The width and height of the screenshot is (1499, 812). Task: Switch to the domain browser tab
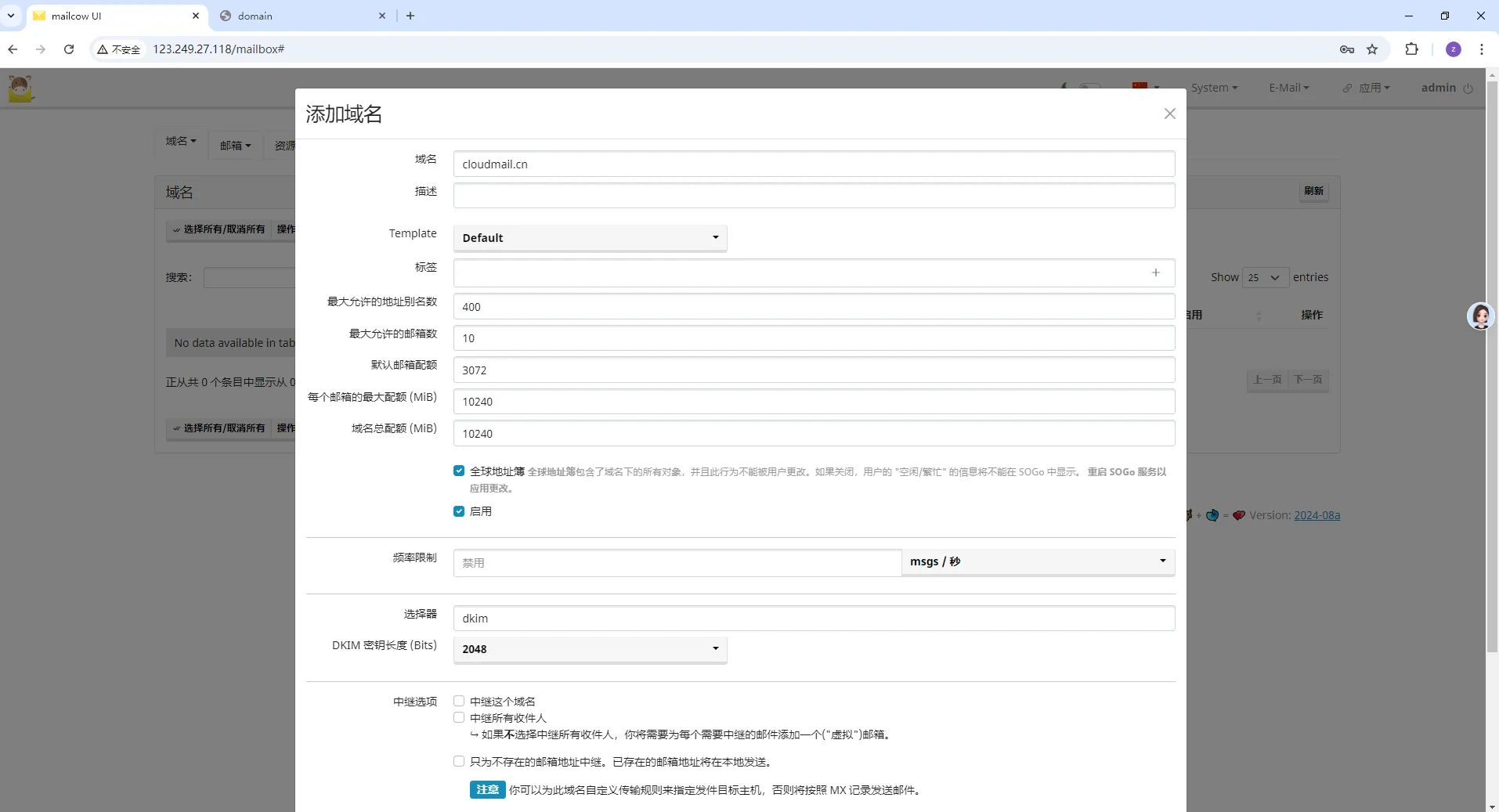(x=303, y=16)
